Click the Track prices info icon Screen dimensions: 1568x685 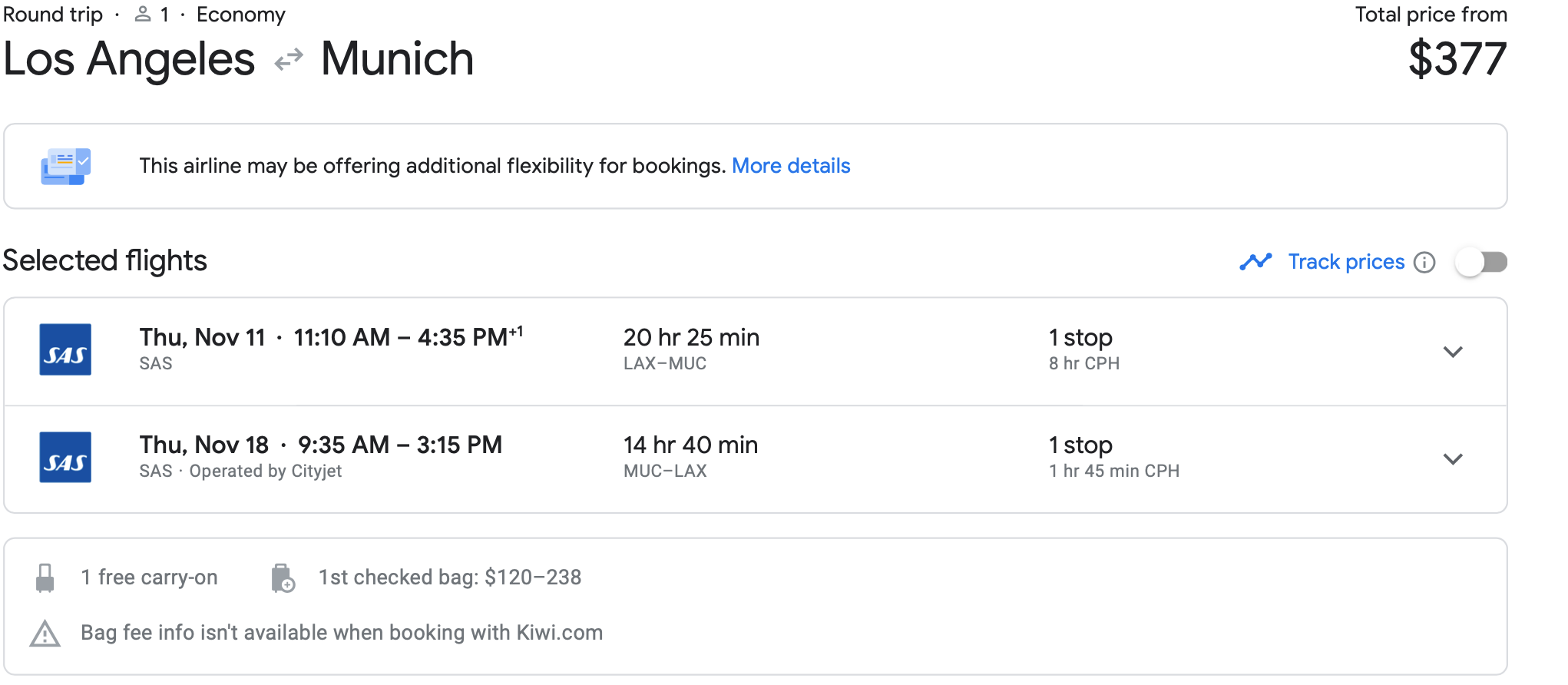(1424, 263)
